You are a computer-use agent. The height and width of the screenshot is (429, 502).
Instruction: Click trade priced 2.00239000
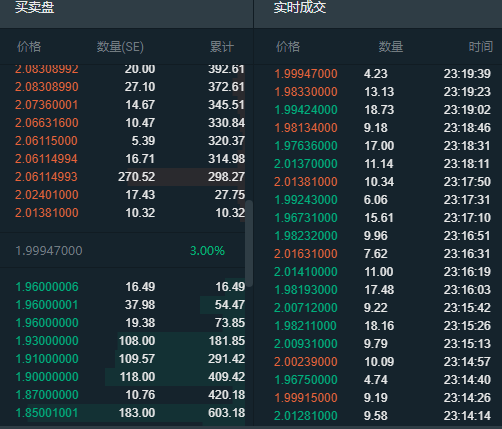click(378, 362)
